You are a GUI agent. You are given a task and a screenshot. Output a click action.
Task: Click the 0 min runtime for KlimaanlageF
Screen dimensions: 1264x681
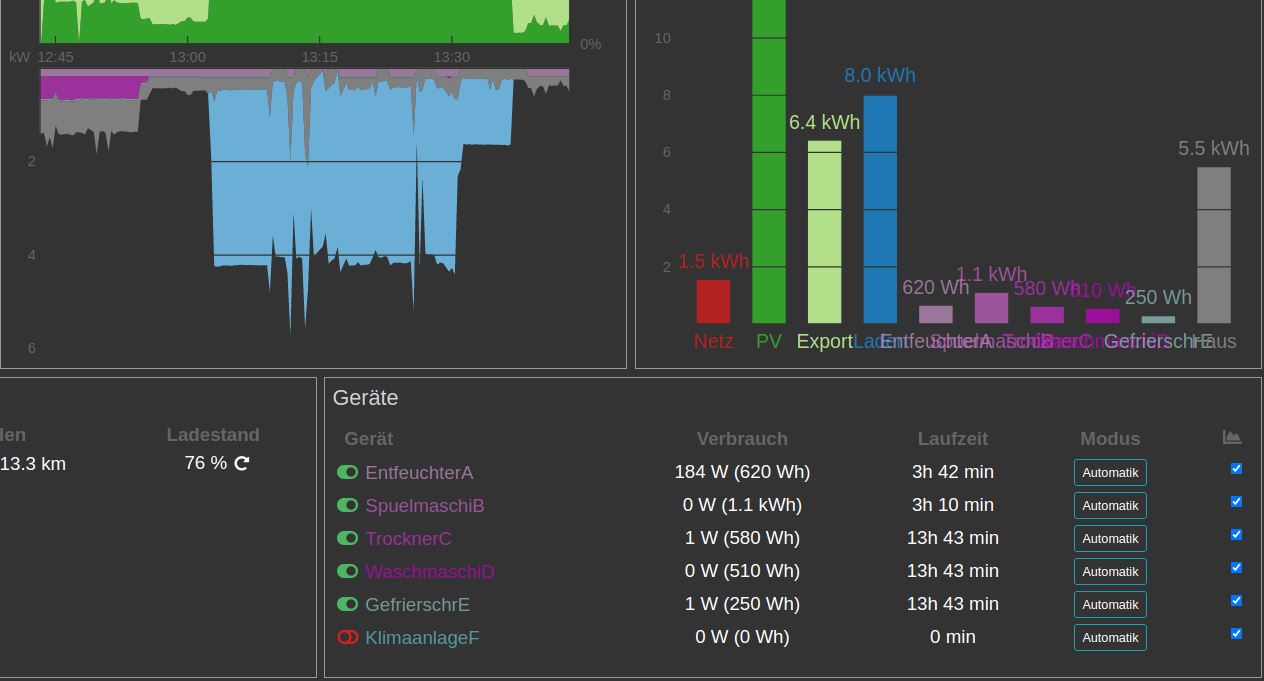(953, 637)
